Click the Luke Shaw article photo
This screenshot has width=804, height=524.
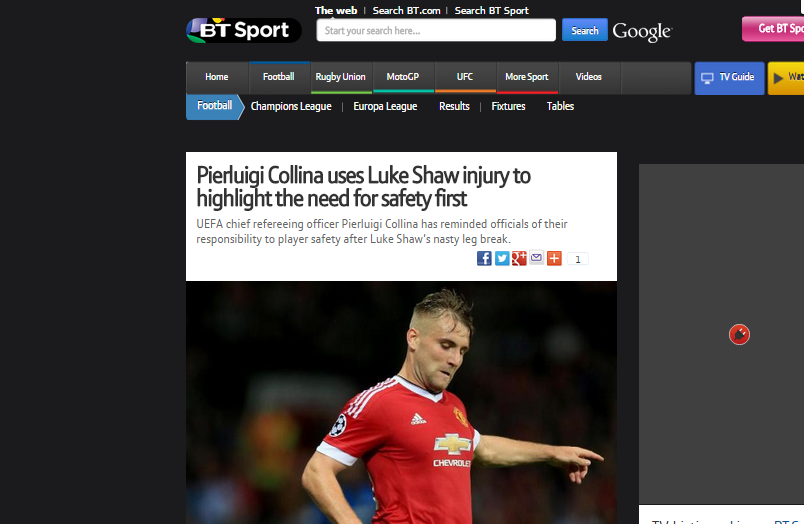pos(401,402)
